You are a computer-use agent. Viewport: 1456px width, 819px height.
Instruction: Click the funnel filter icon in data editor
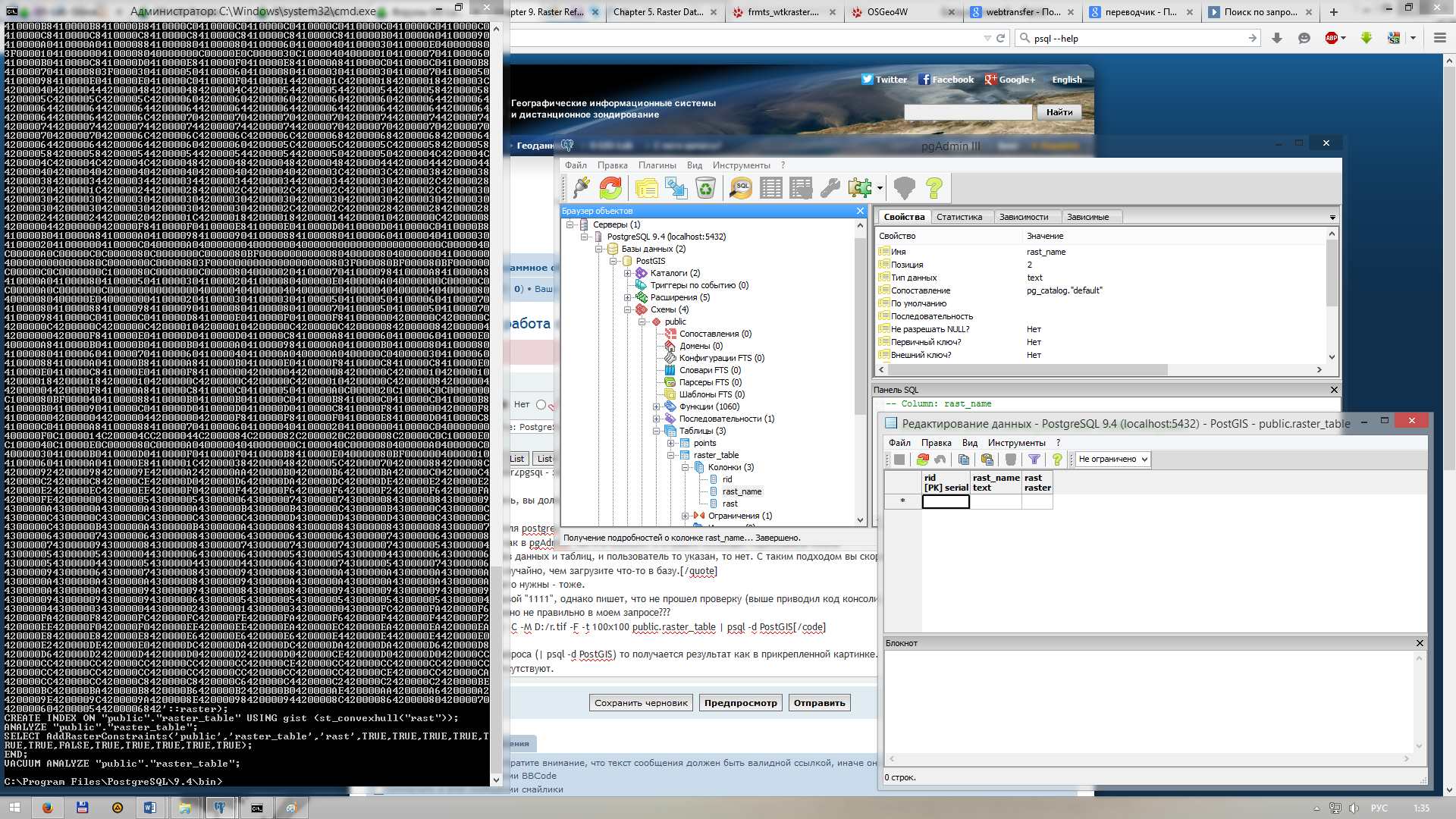[1034, 460]
